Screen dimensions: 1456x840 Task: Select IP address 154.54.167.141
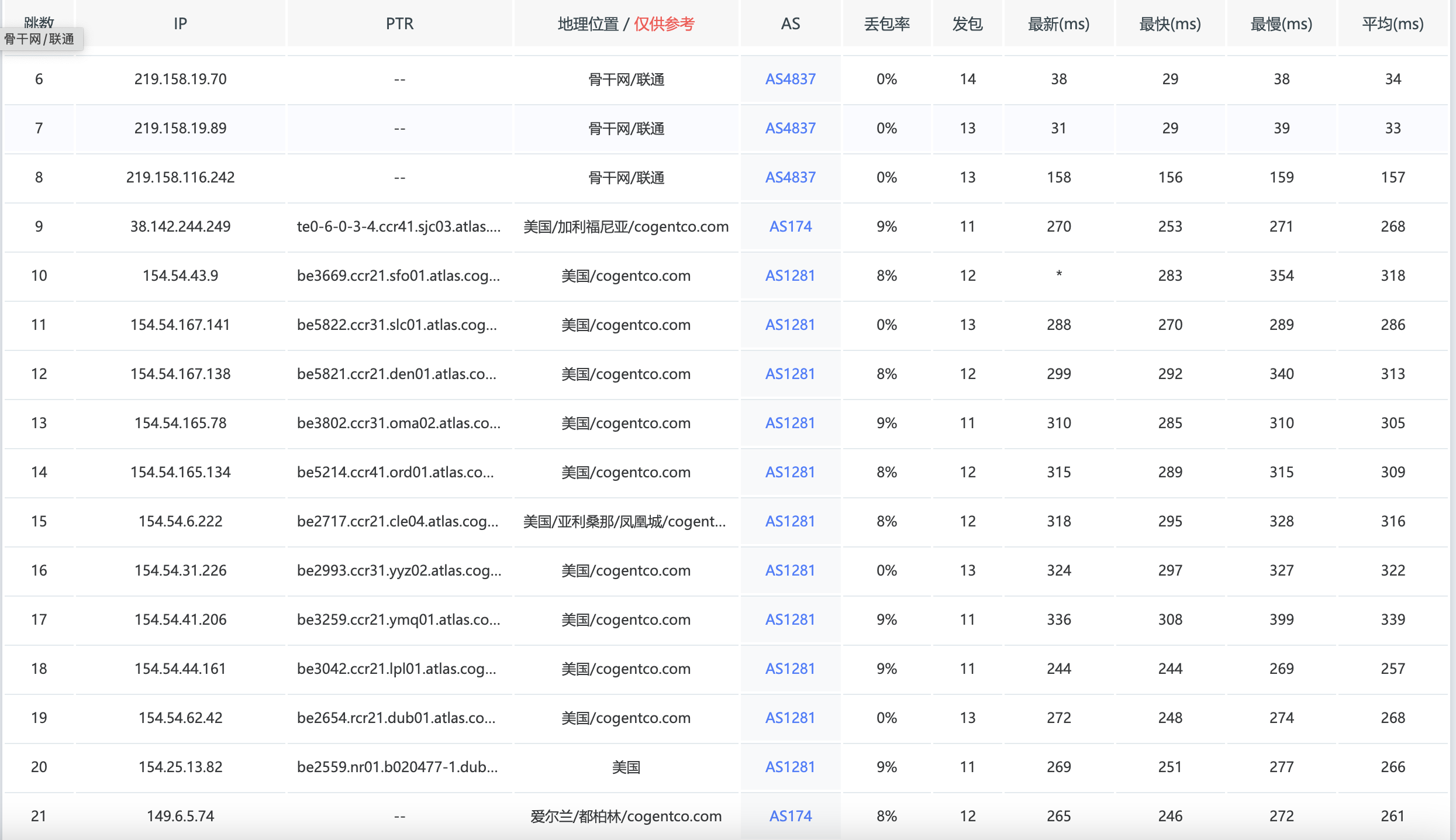click(x=180, y=325)
